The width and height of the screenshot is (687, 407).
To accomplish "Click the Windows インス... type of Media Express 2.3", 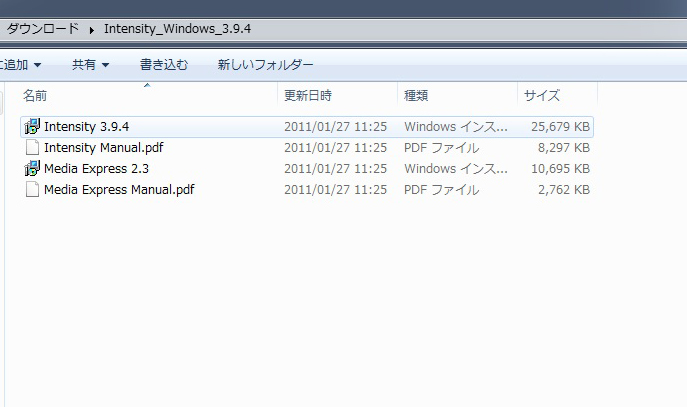I will 456,169.
